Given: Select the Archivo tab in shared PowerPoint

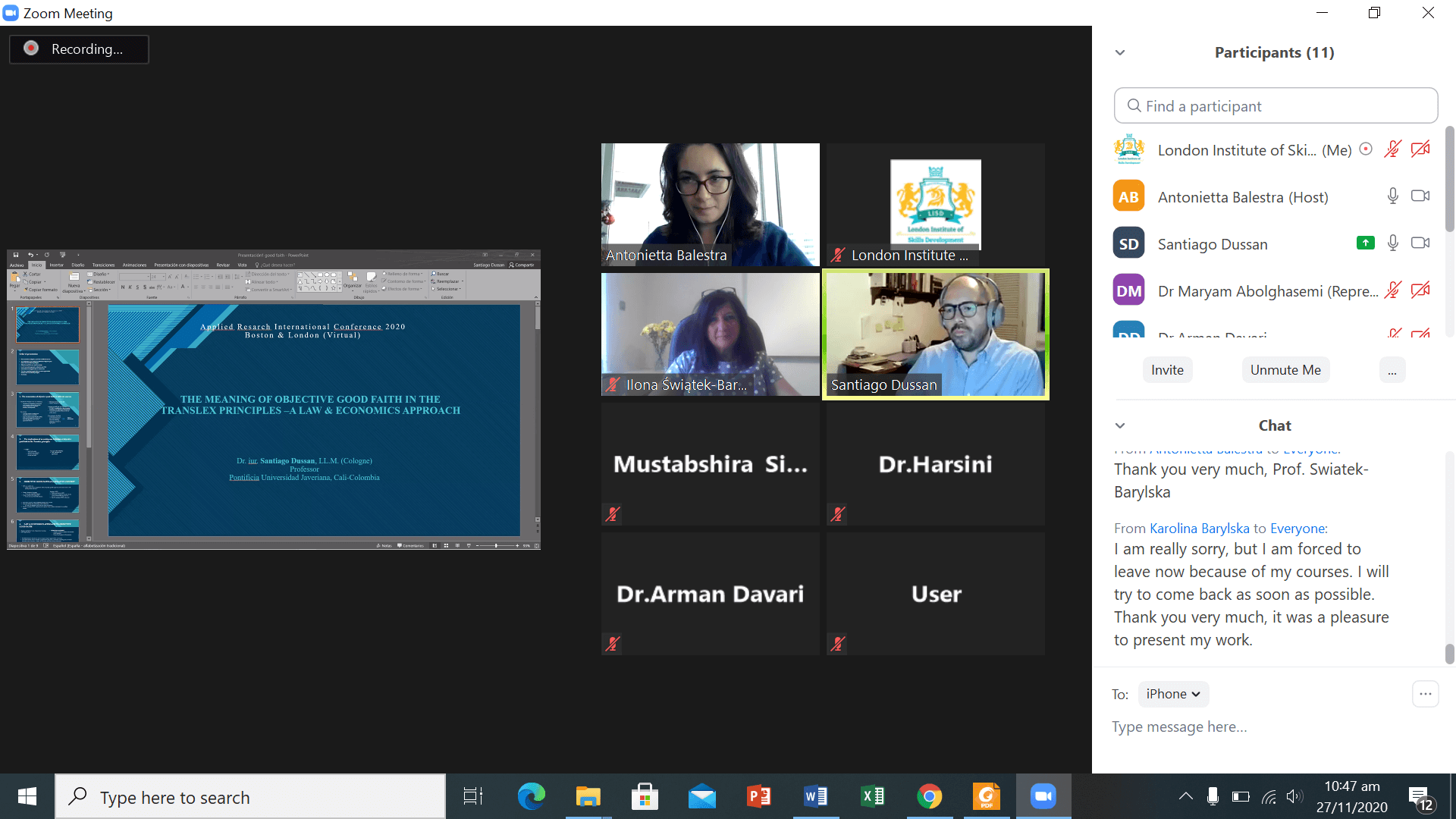Looking at the screenshot, I should point(17,265).
